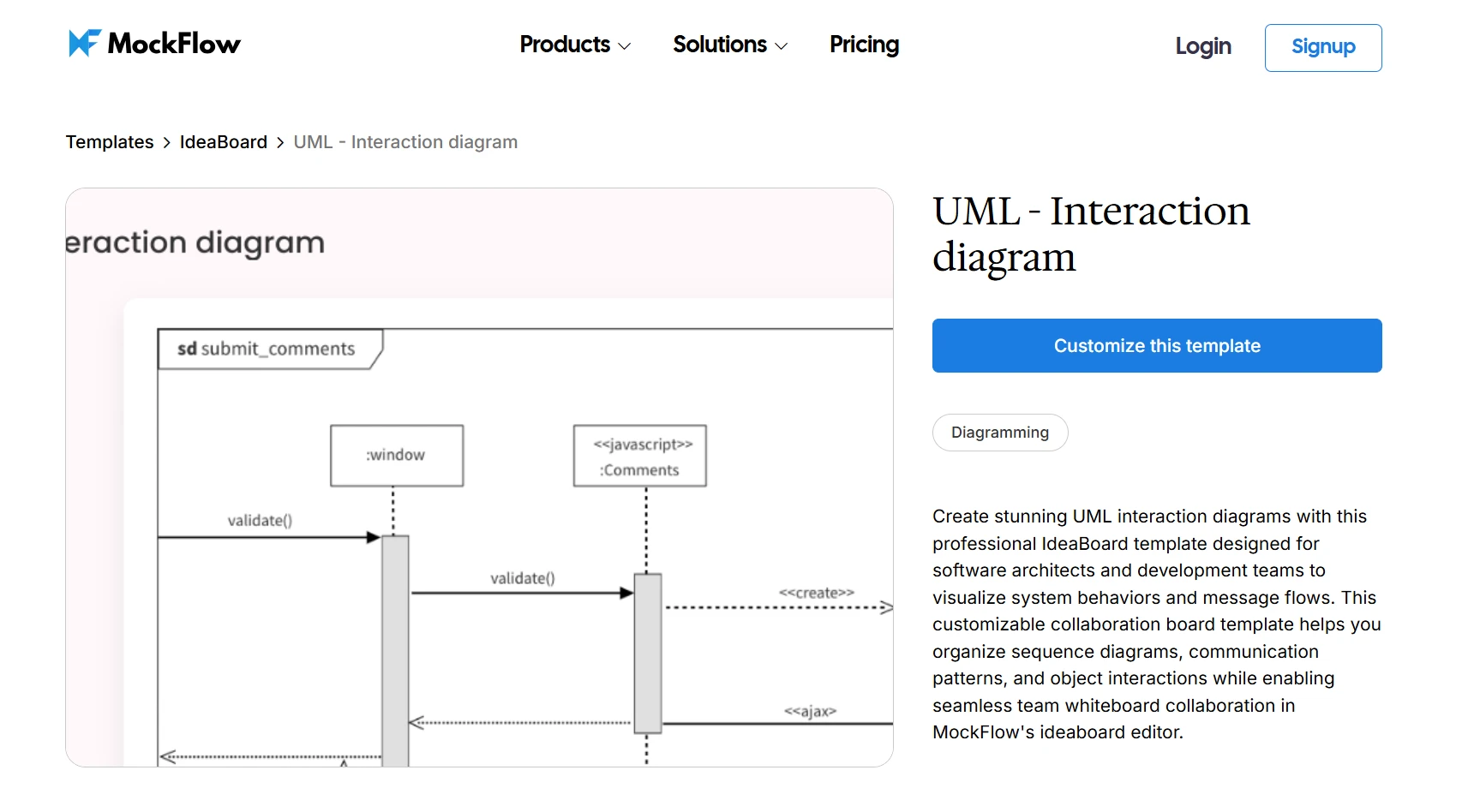The image size is (1468, 812).
Task: Select the :window lifeline box
Action: (396, 455)
